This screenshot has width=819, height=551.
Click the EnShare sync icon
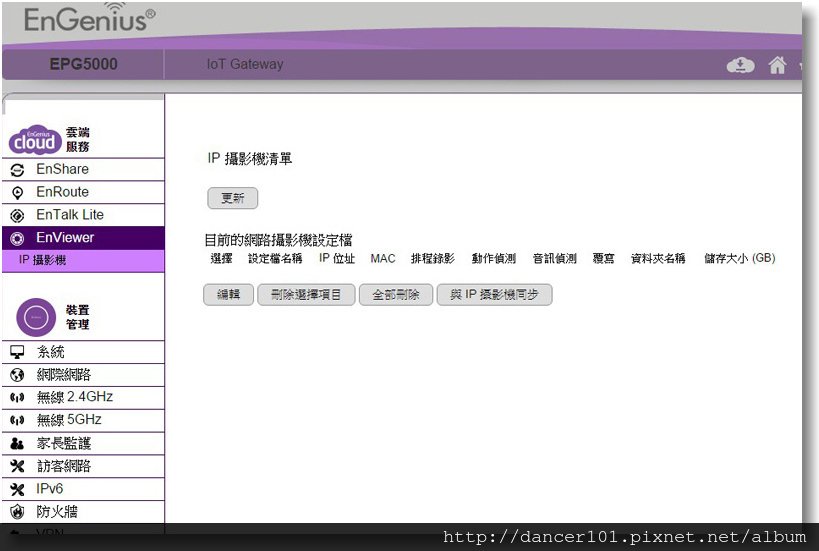(x=17, y=170)
